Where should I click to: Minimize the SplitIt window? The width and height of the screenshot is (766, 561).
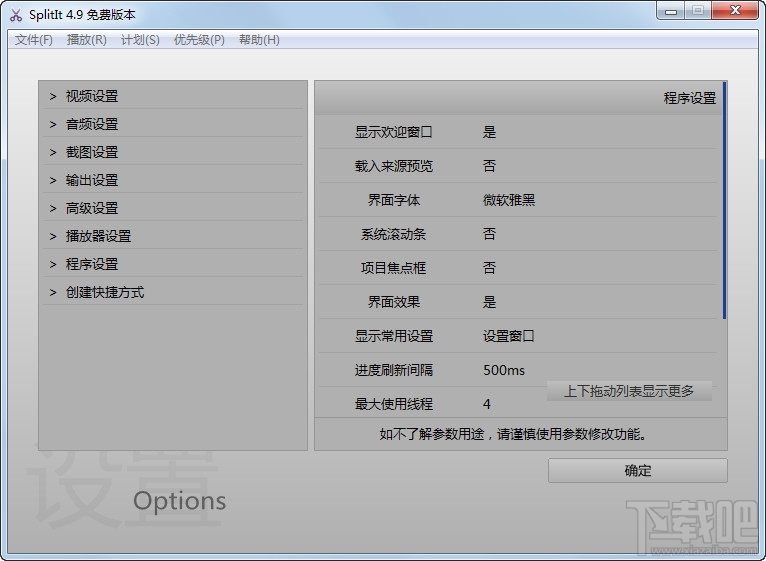(x=671, y=11)
